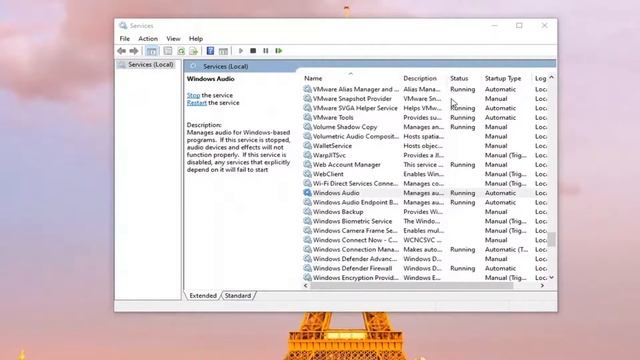640x360 pixels.
Task: Click the gear icon beside VMware Snapshot Provider
Action: [307, 99]
